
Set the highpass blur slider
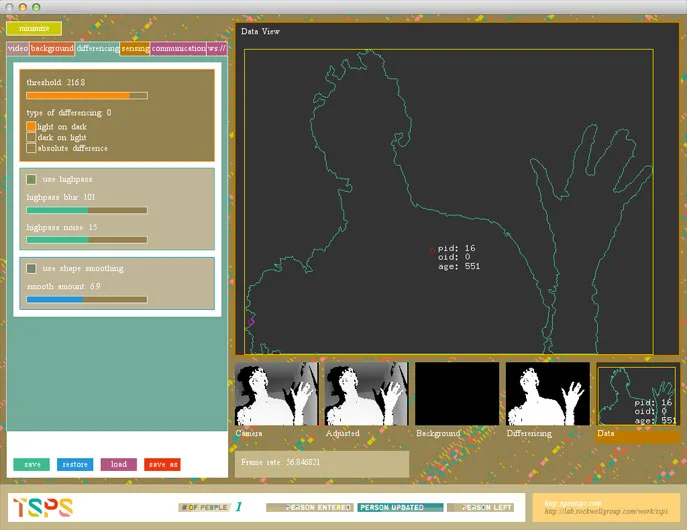click(x=87, y=210)
